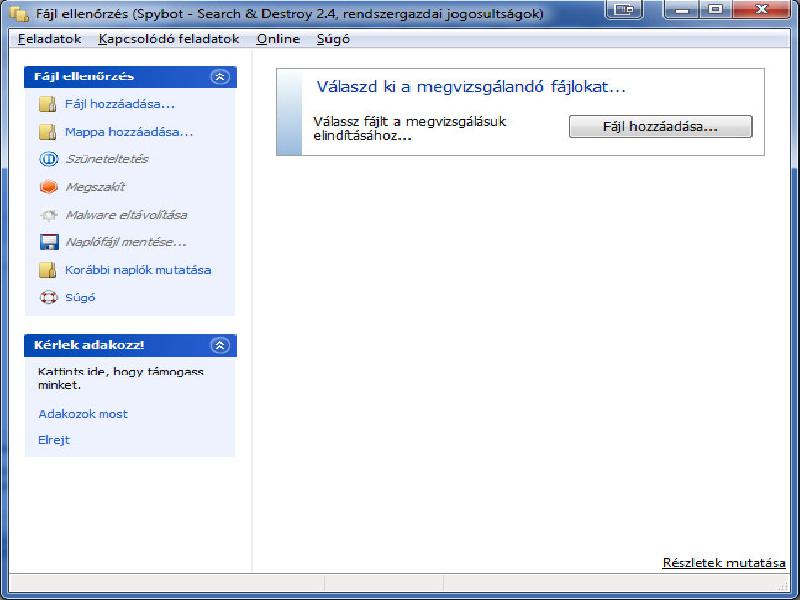The image size is (800, 600).
Task: Click the orange stop icon for Megszakít
Action: pyautogui.click(x=48, y=187)
